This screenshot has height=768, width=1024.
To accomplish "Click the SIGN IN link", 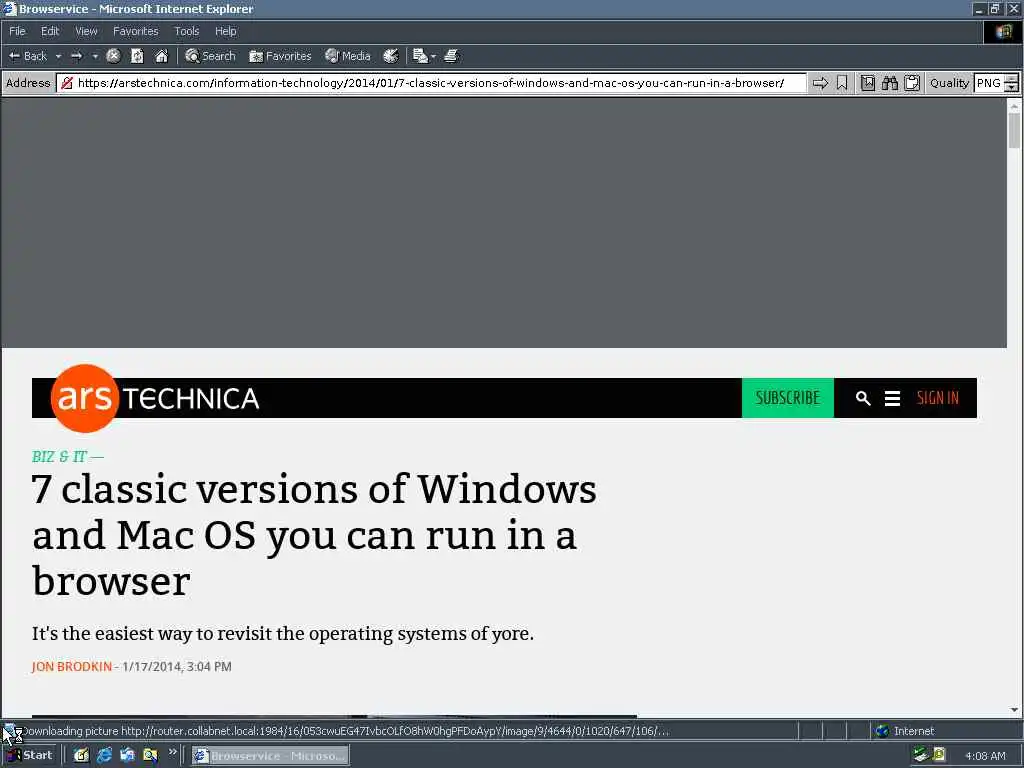I will tap(937, 398).
